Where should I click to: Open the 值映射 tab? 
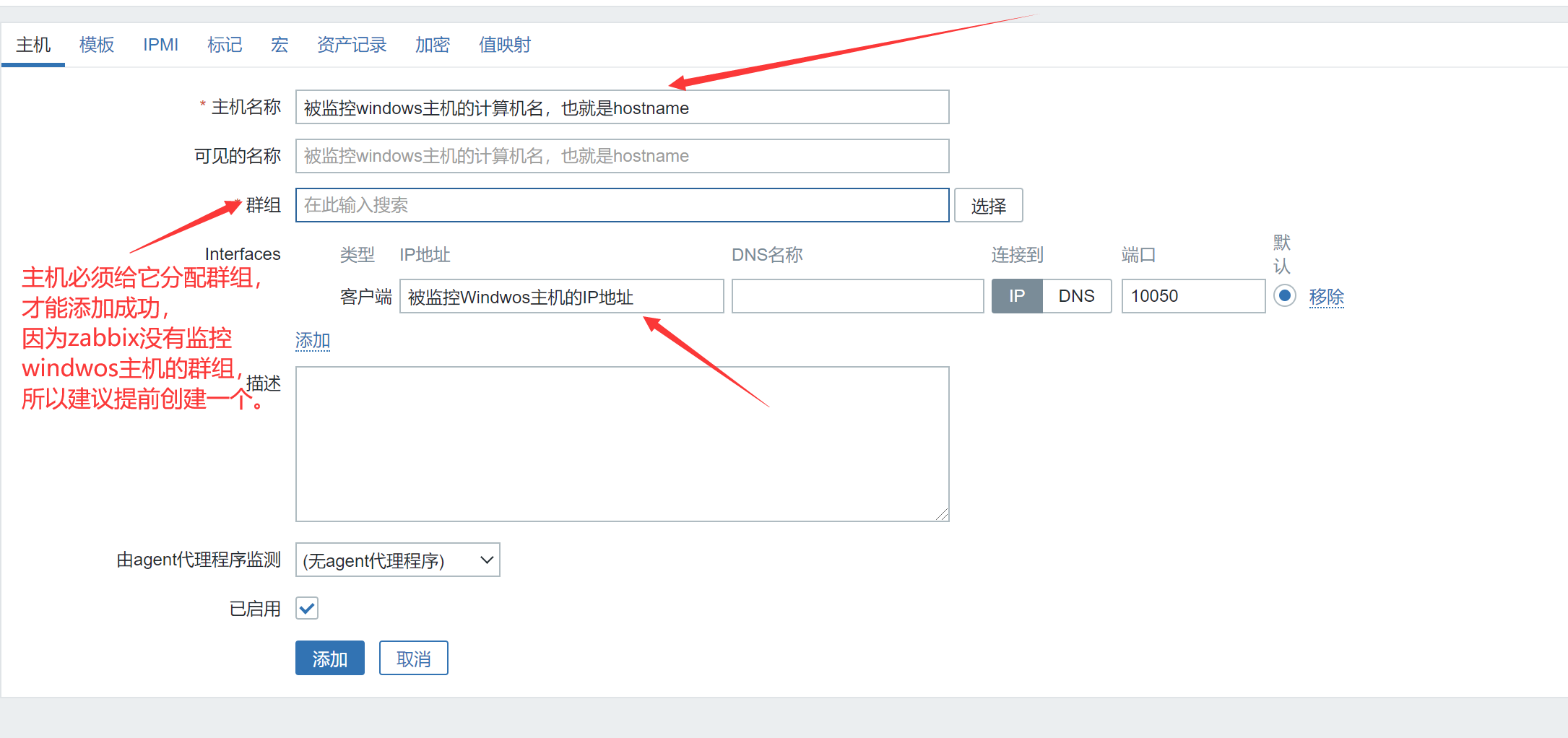point(505,45)
